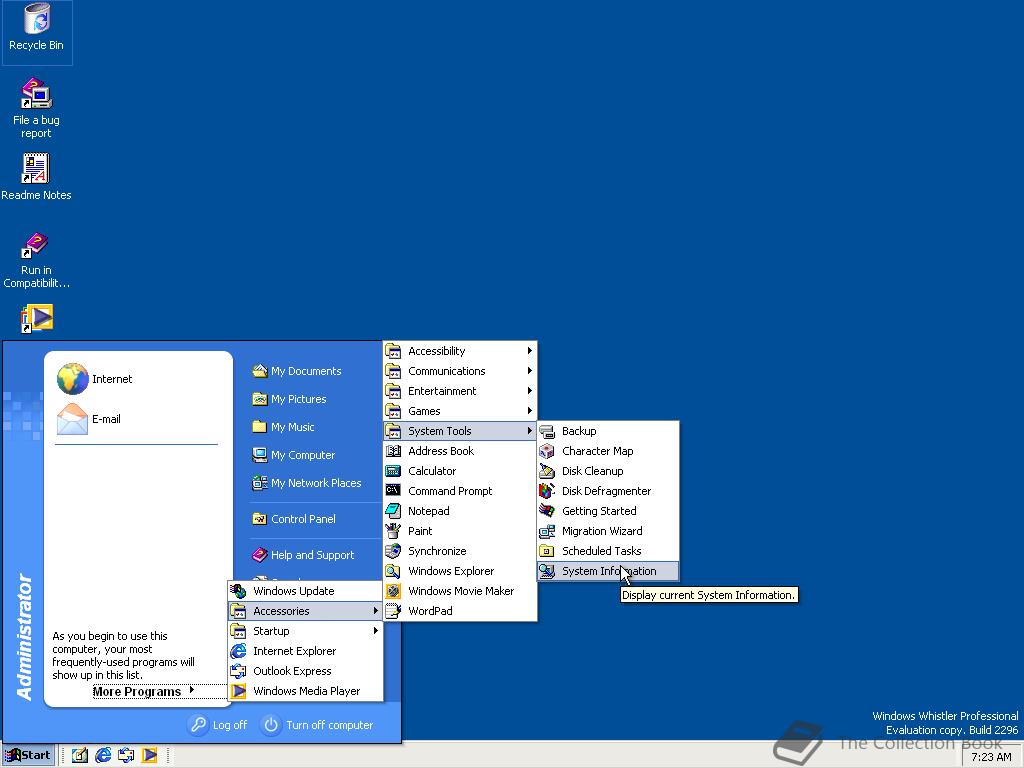Open Address Book

[460, 451]
